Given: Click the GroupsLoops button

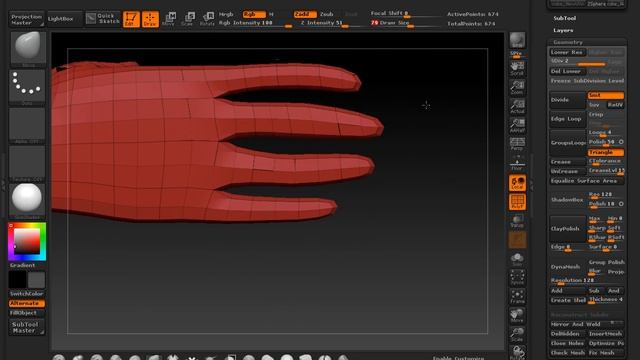Looking at the screenshot, I should (x=567, y=143).
